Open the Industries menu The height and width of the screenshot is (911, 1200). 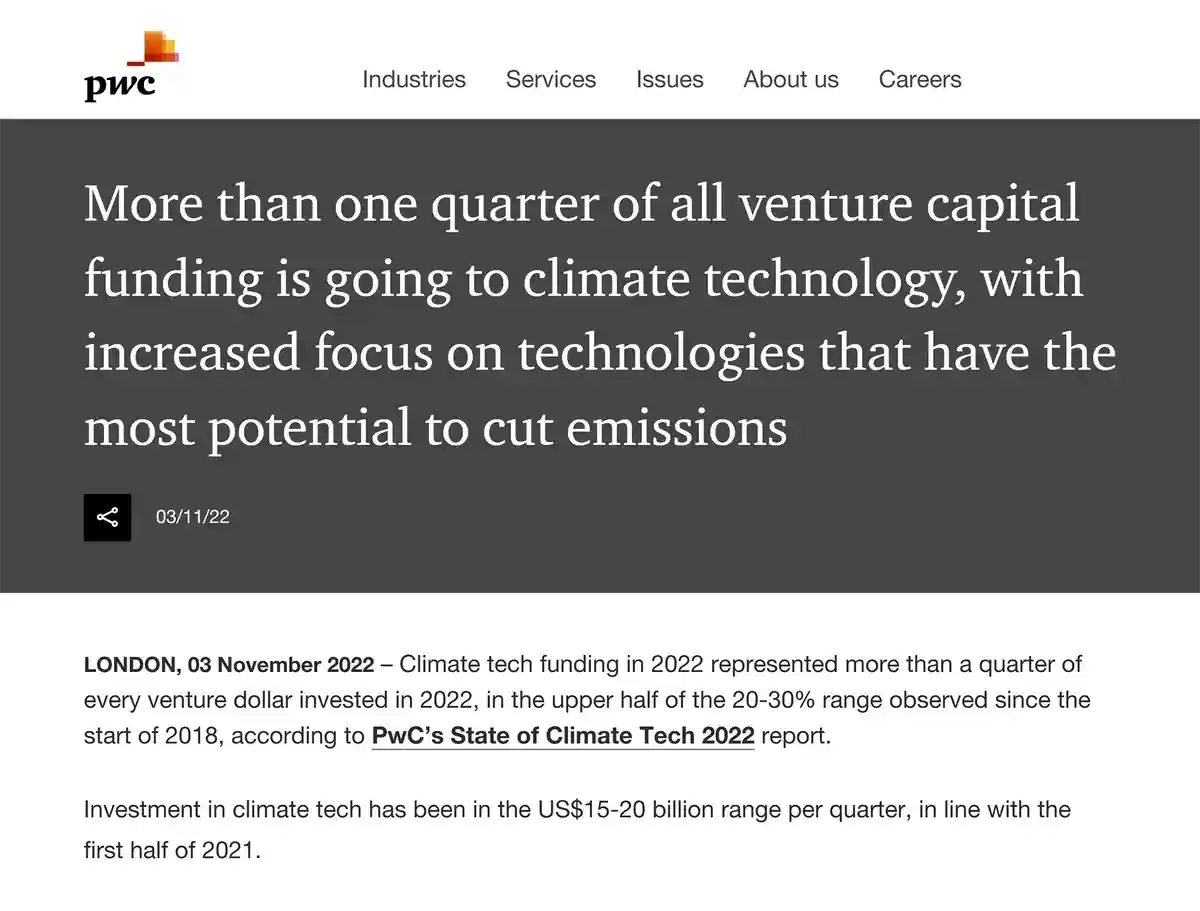414,80
